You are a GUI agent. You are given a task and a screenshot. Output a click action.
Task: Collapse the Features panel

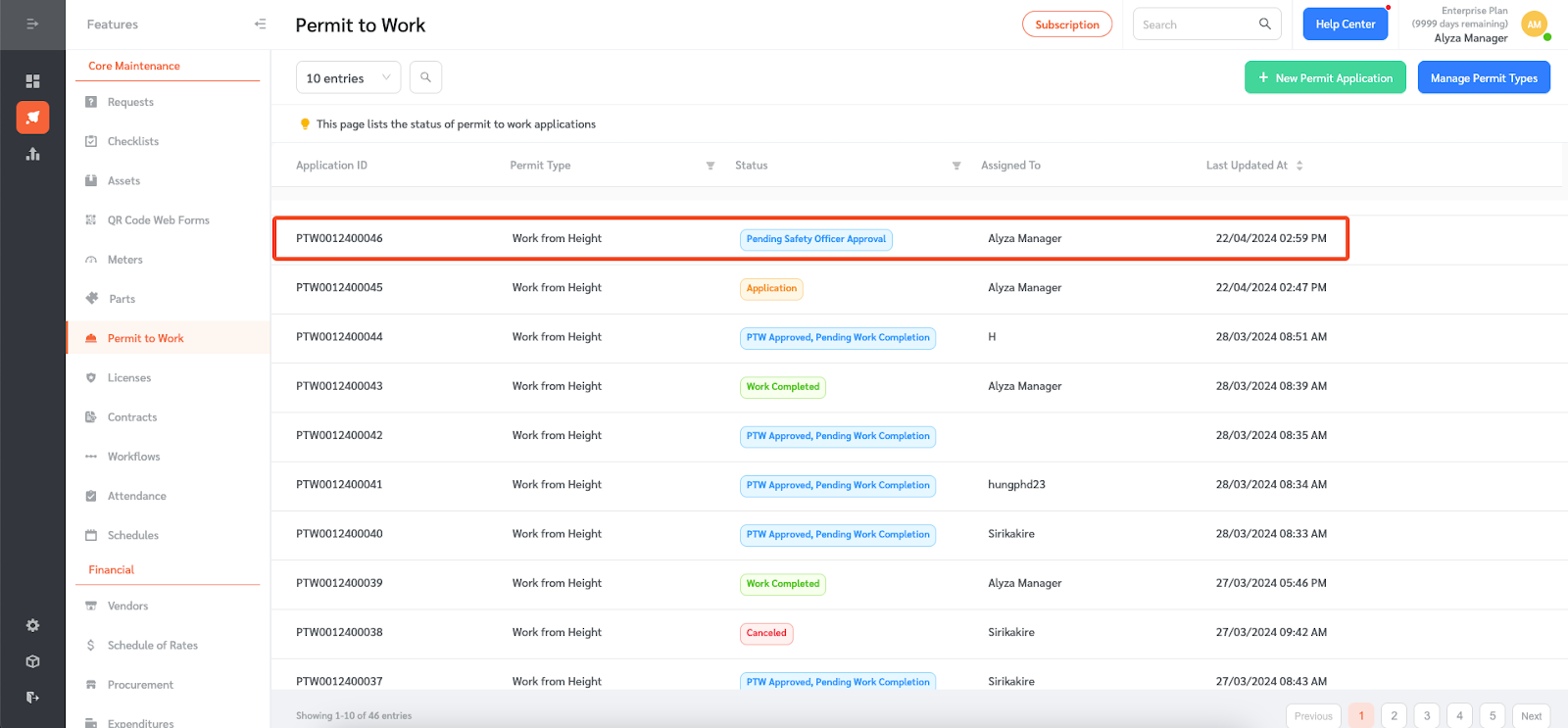tap(260, 24)
